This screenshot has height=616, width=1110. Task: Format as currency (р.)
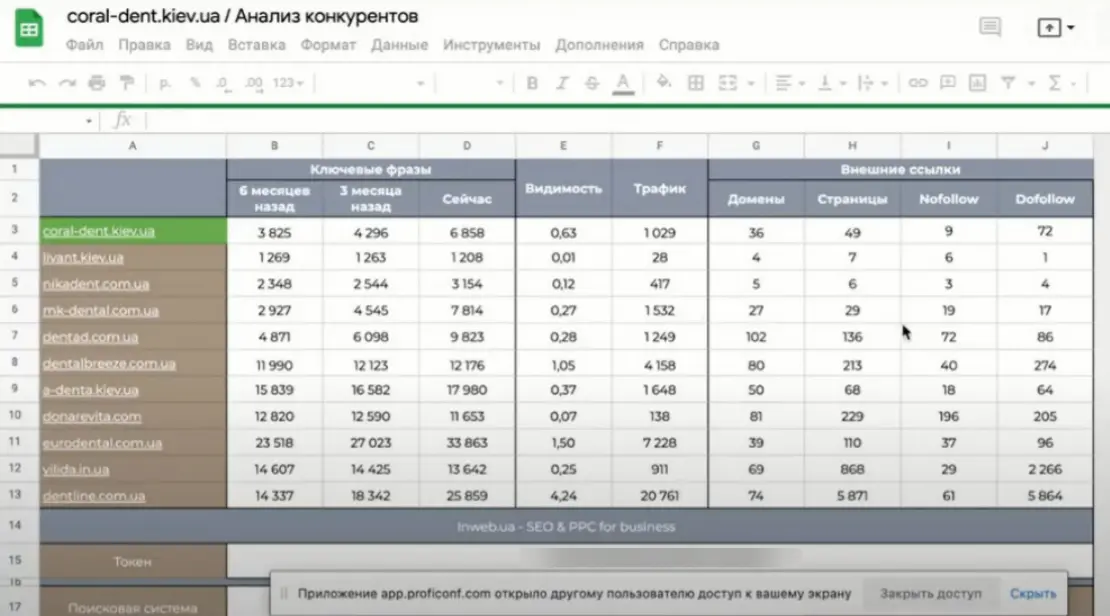(x=165, y=84)
